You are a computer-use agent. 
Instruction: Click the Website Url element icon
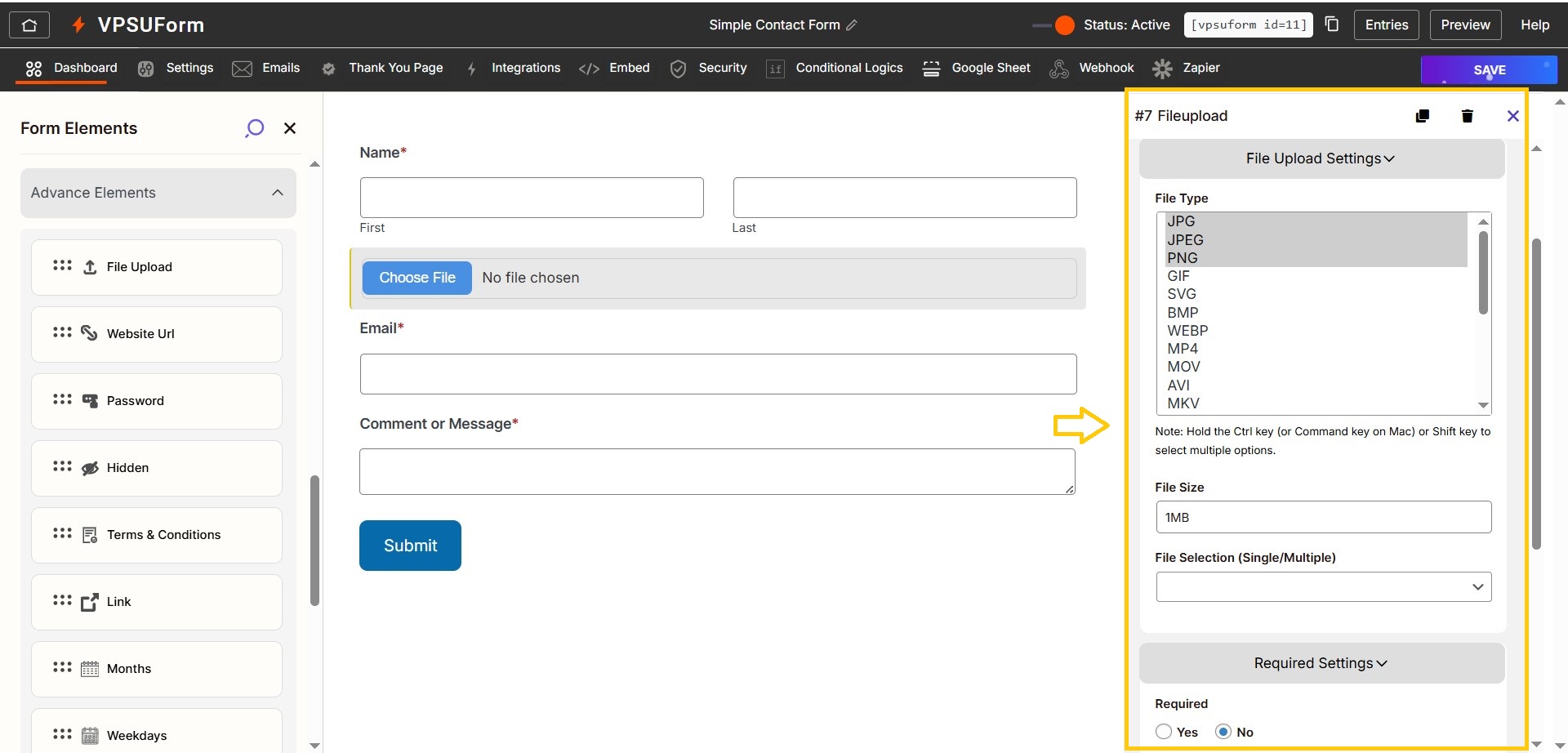[89, 333]
